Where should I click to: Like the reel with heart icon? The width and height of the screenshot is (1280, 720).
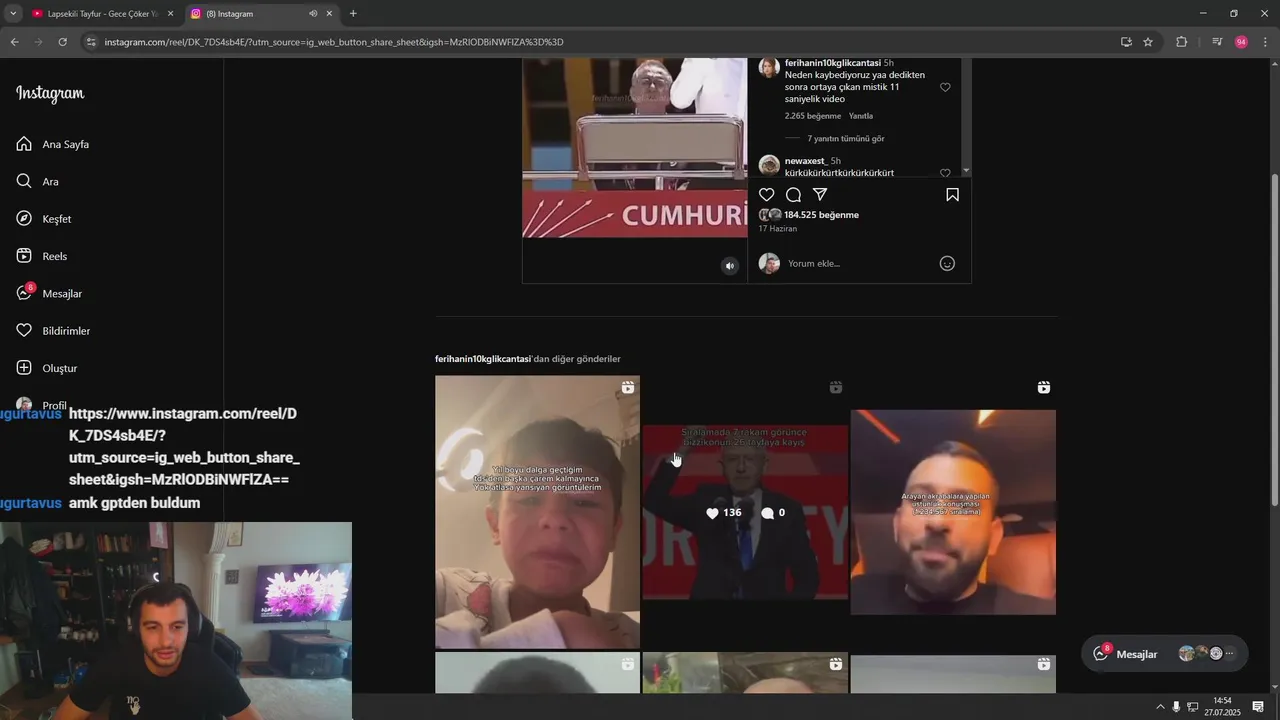[x=767, y=195]
